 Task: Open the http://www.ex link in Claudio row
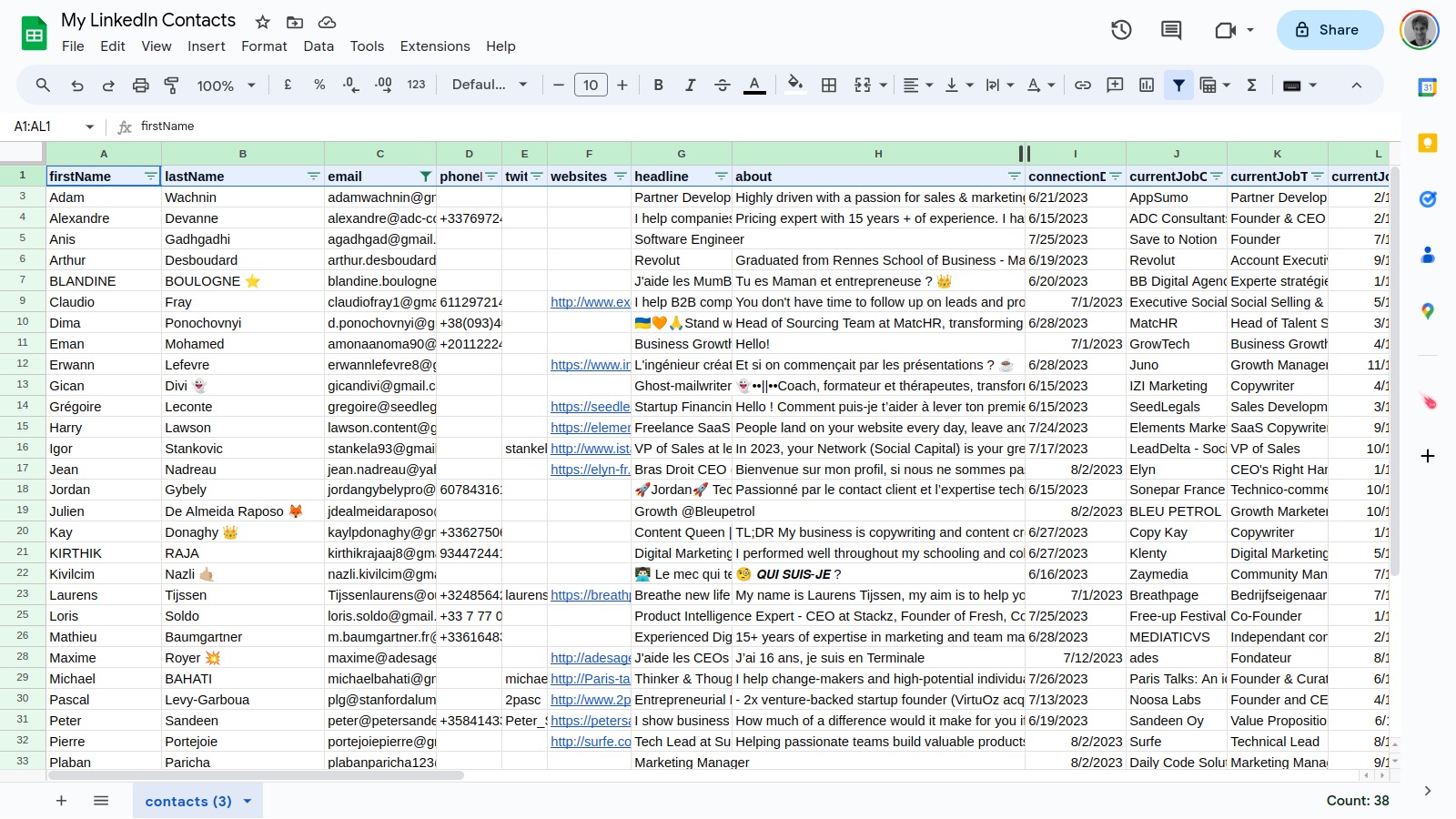tap(590, 302)
